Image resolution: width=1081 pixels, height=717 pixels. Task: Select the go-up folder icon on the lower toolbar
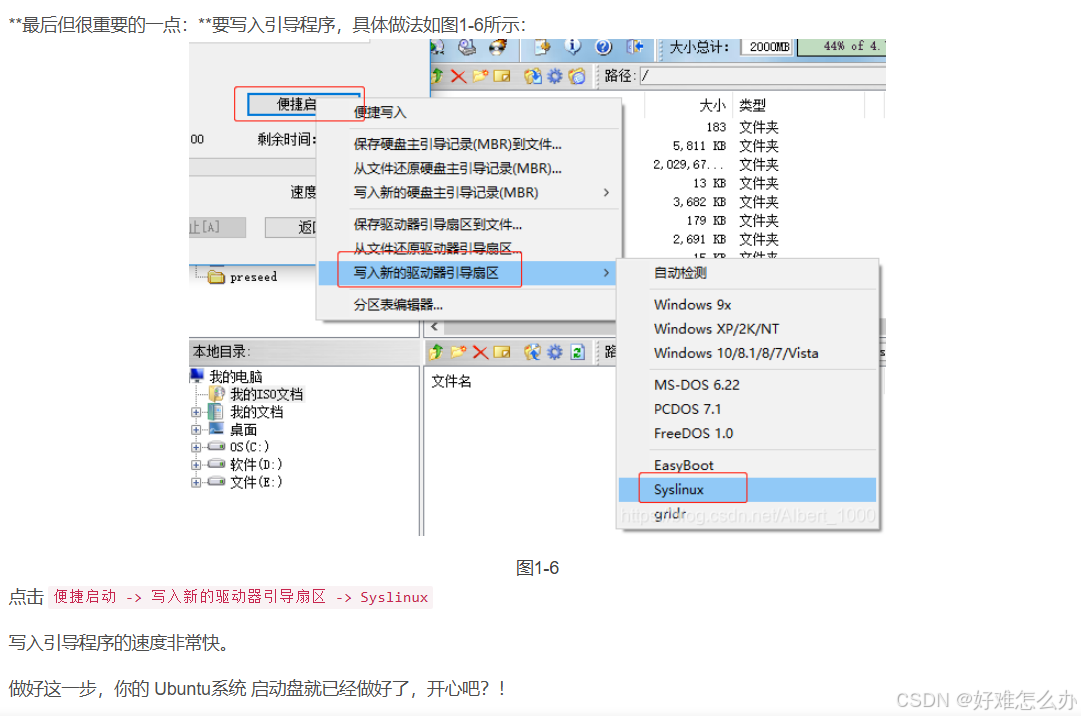pos(436,352)
